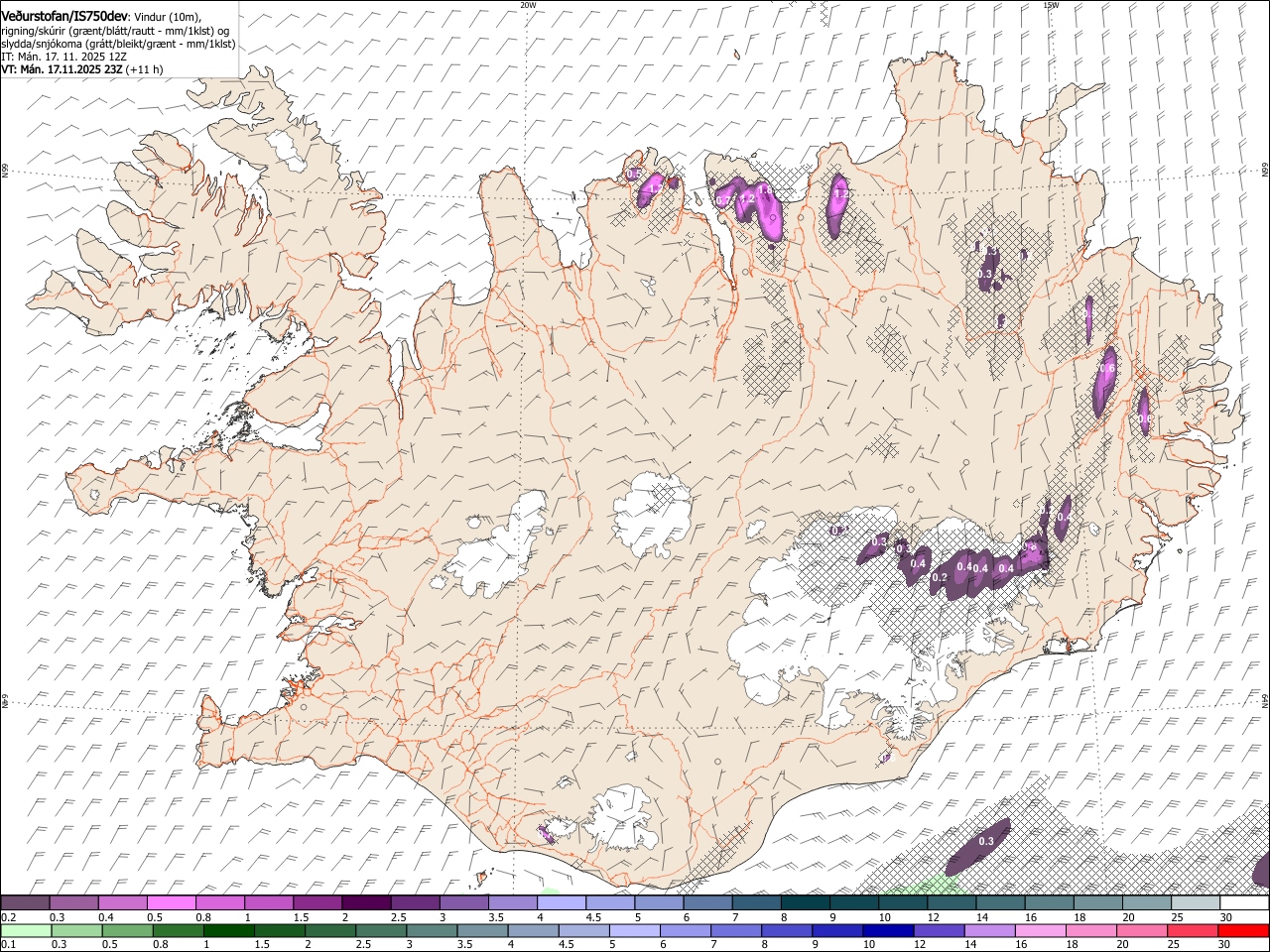Viewport: 1270px width, 952px height.
Task: Pick the pure red 30 swatch in rain scale
Action: point(1242,930)
